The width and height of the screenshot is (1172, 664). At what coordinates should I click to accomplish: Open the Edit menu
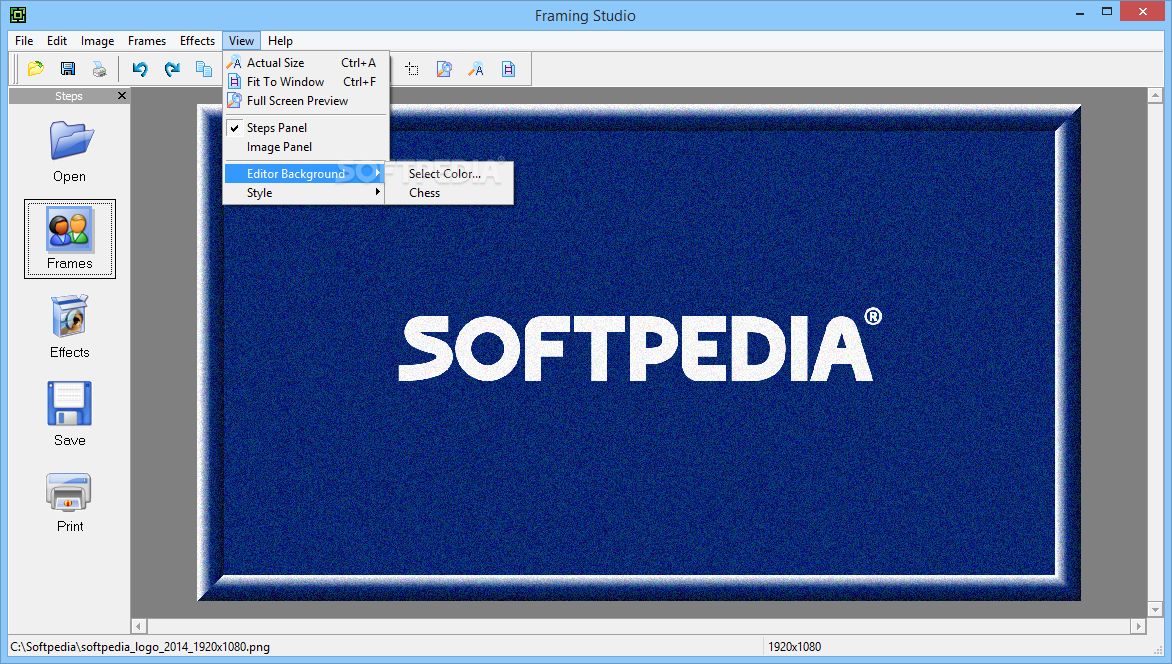pyautogui.click(x=57, y=41)
